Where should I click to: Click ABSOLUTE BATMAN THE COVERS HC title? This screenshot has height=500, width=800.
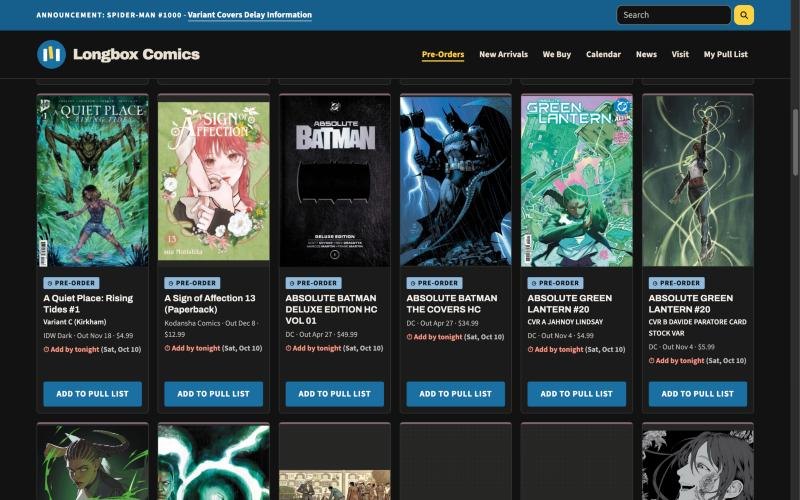pyautogui.click(x=452, y=304)
